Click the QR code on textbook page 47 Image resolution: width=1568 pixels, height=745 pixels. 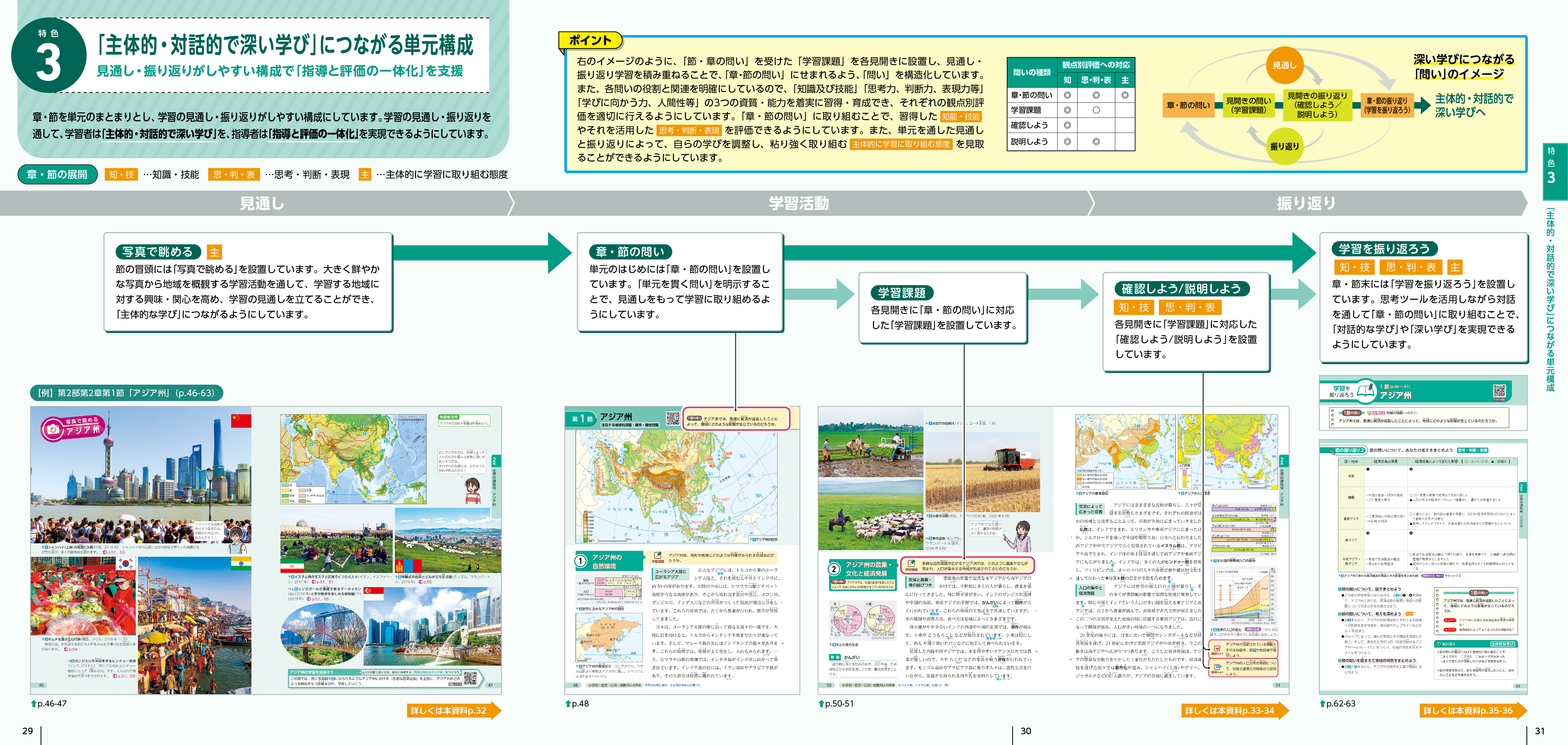(x=471, y=677)
